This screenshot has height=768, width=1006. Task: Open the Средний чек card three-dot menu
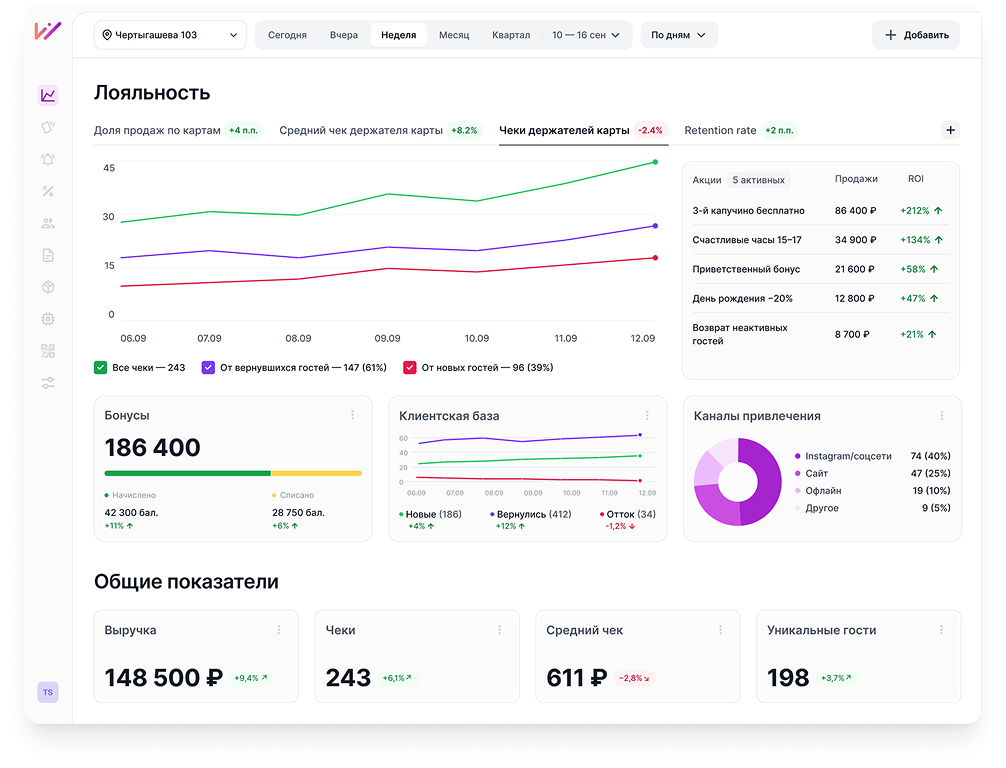click(720, 630)
